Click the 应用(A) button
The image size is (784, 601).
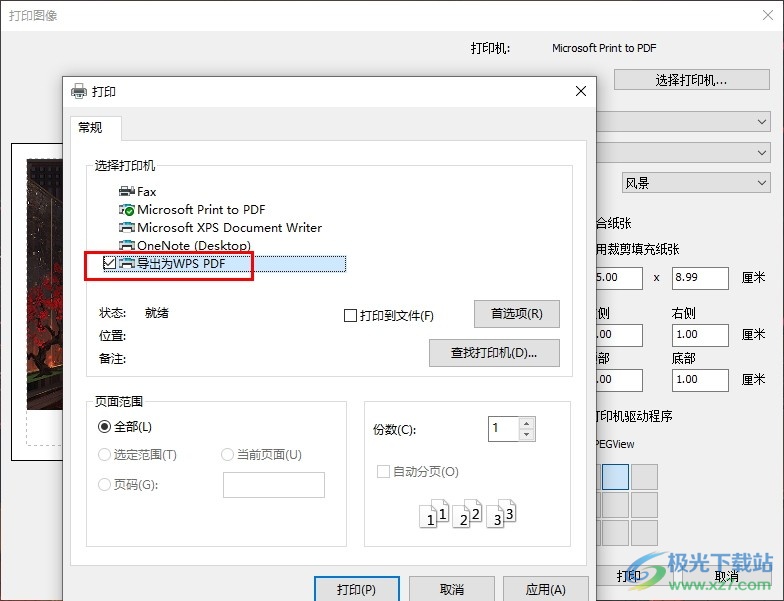546,589
